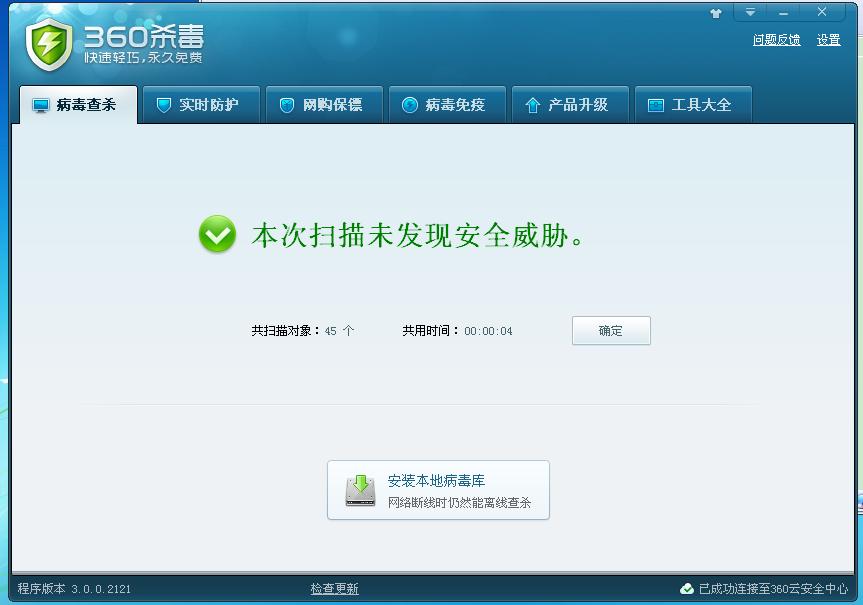Open the 设置 settings link
Screen dimensions: 863x605
828,40
